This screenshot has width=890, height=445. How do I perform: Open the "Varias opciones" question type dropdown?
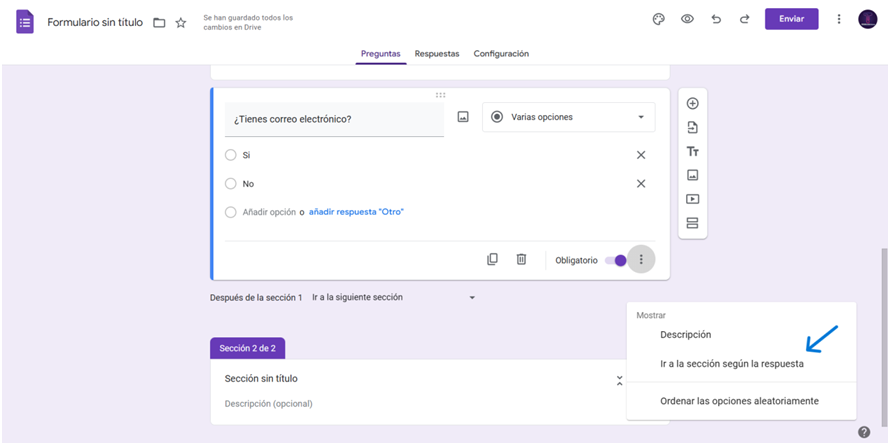[x=569, y=117]
